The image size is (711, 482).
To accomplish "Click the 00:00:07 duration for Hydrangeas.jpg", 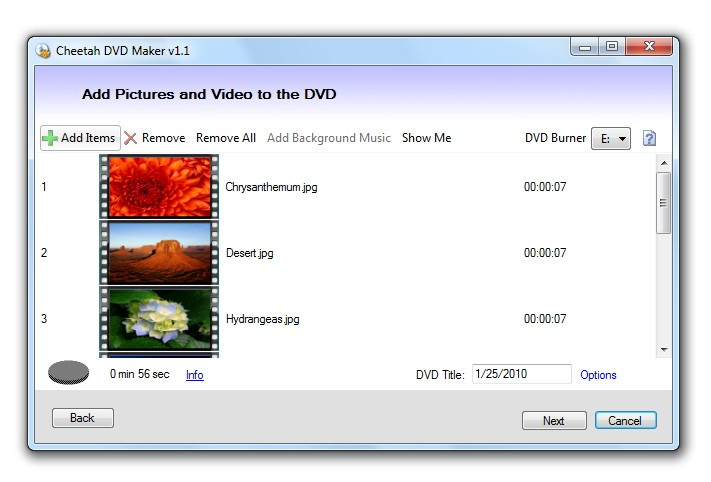I will pyautogui.click(x=545, y=319).
